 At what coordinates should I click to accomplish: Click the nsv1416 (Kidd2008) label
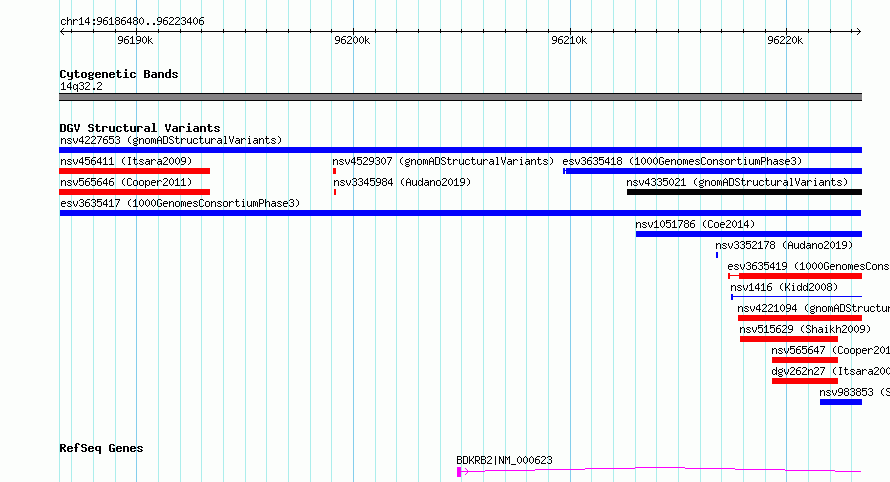784,287
